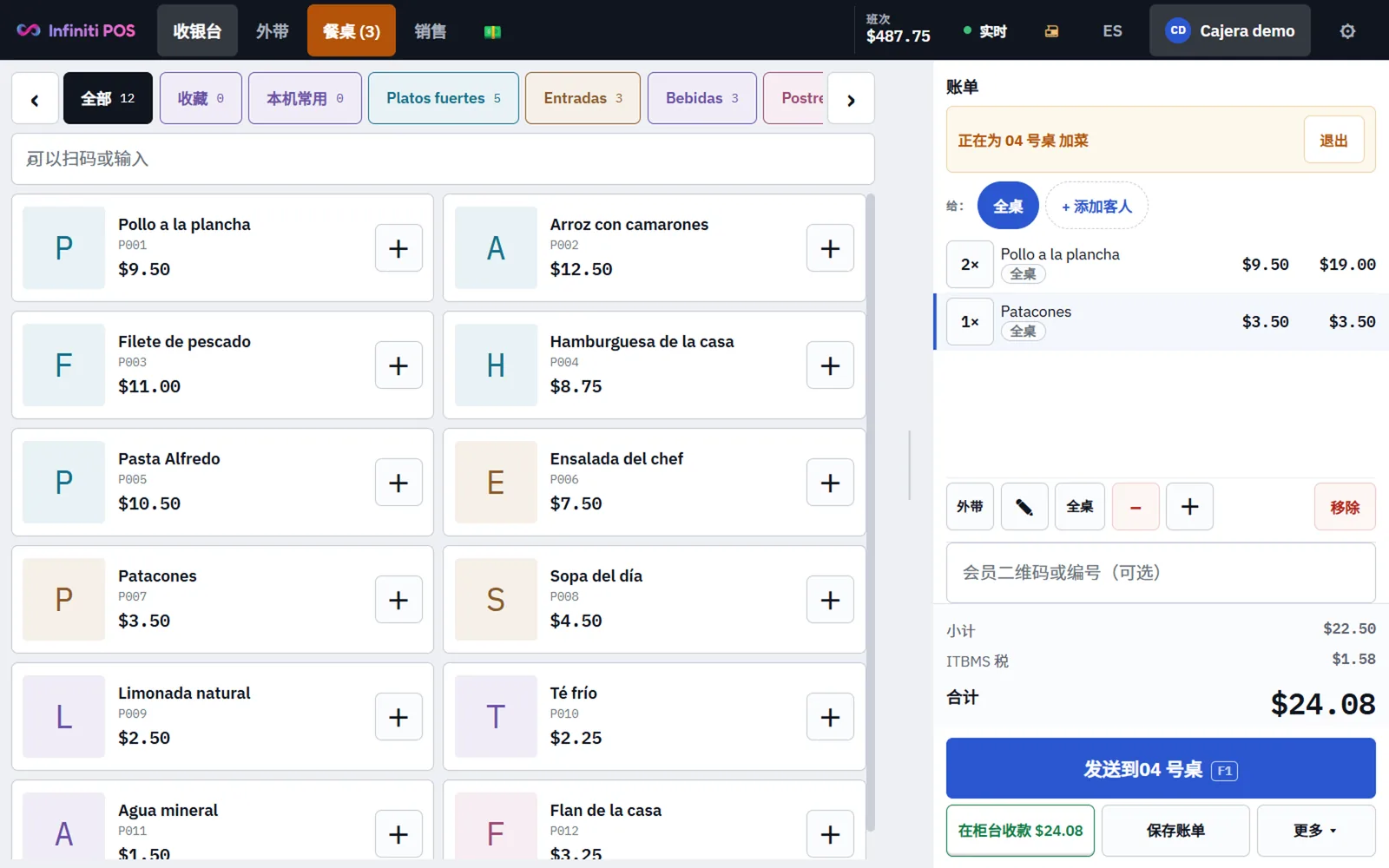Click the pencil edit icon in bill actions
1389x868 pixels.
coord(1024,507)
